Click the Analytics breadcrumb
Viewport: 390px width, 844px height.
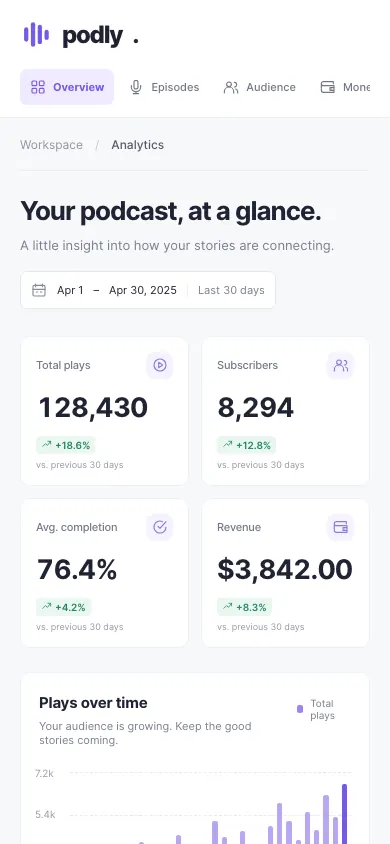pyautogui.click(x=138, y=145)
